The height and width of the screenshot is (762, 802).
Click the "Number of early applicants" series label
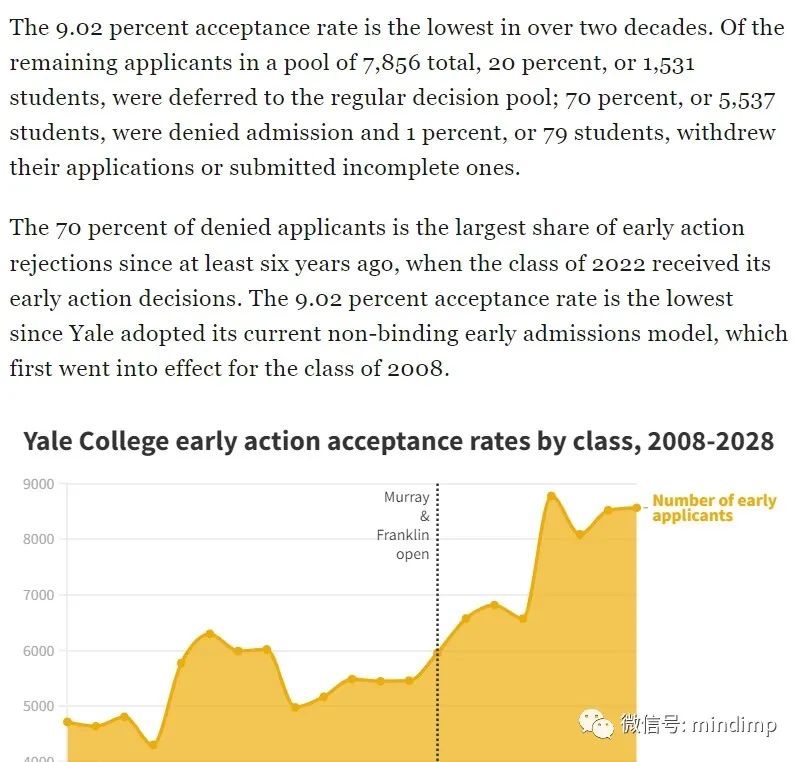pos(714,507)
